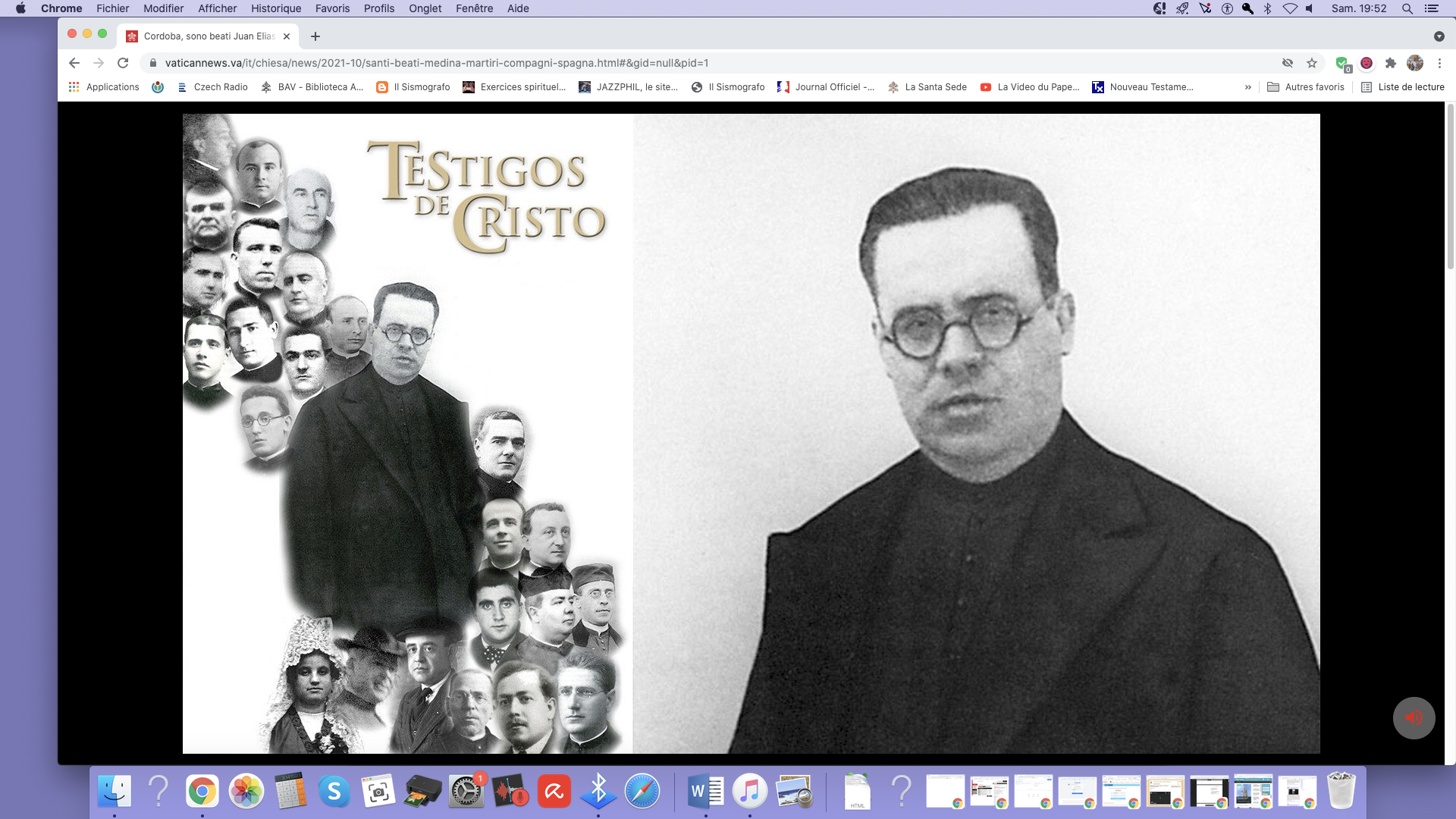Bookmark this page with star icon
1456x819 pixels.
(x=1312, y=63)
